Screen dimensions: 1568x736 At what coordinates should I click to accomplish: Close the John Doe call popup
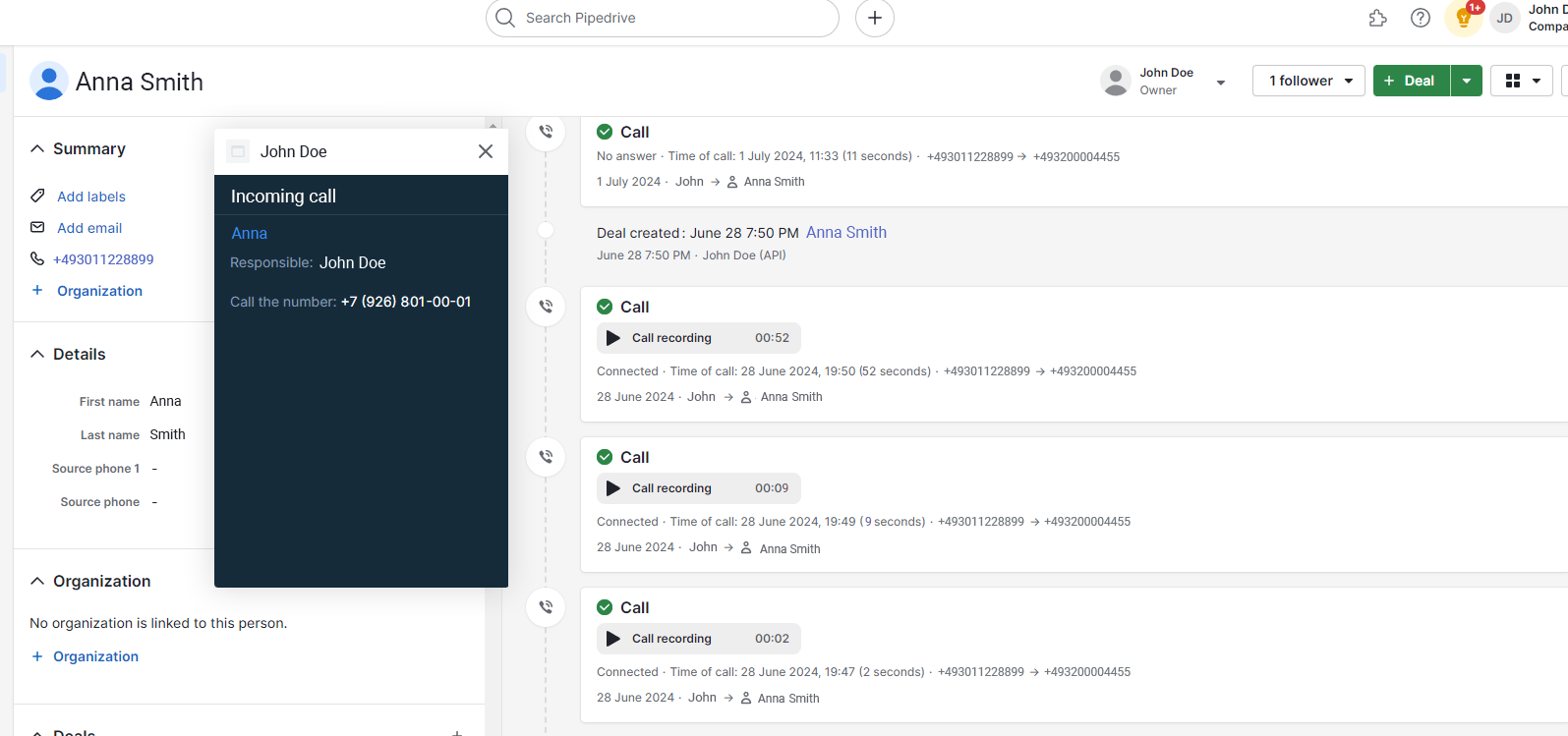click(485, 151)
